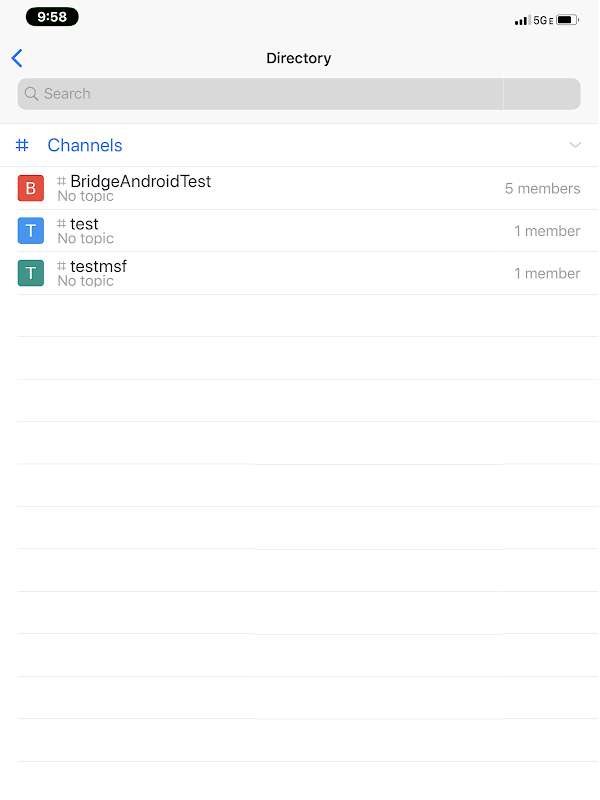
Task: Tap the red B channel avatar
Action: point(31,188)
